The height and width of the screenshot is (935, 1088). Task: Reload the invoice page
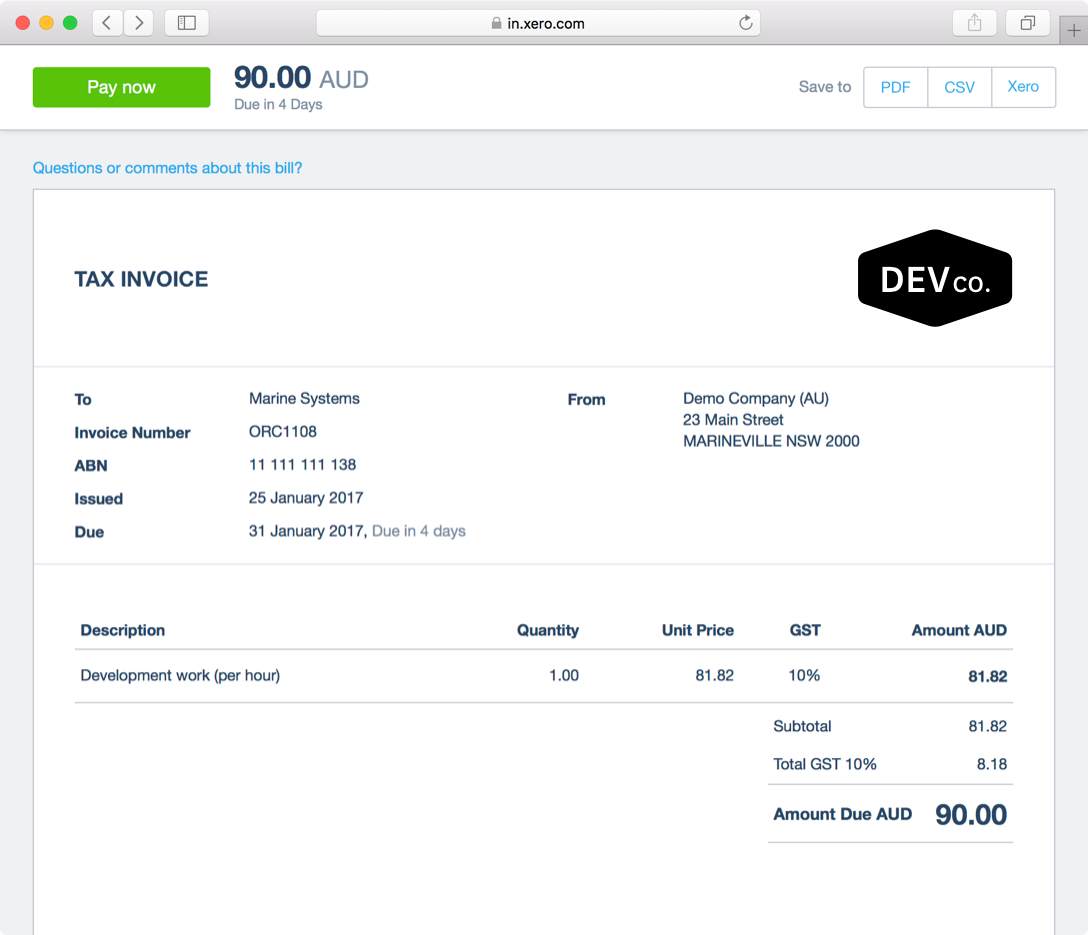click(x=745, y=22)
